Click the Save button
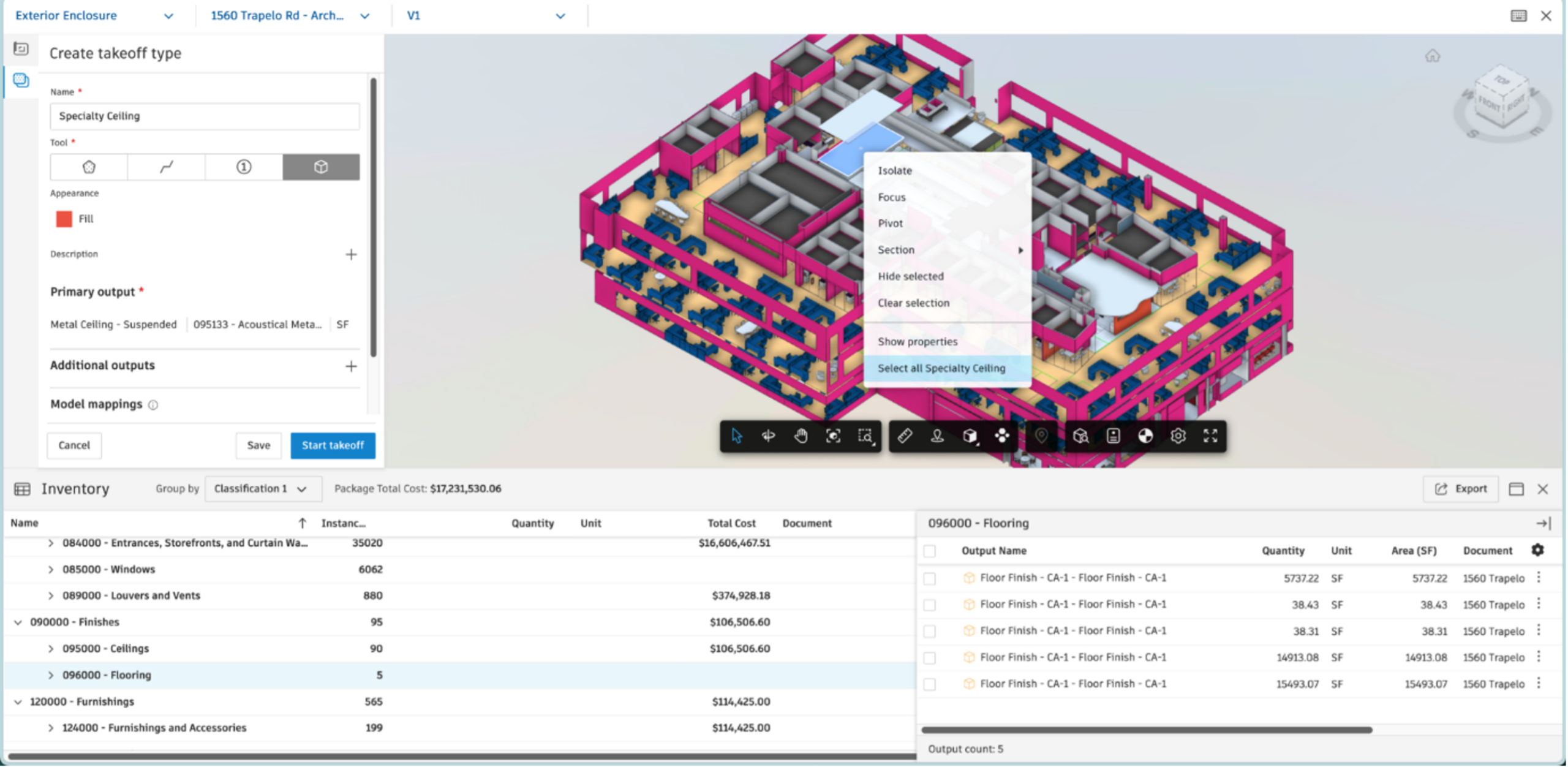 [x=258, y=445]
